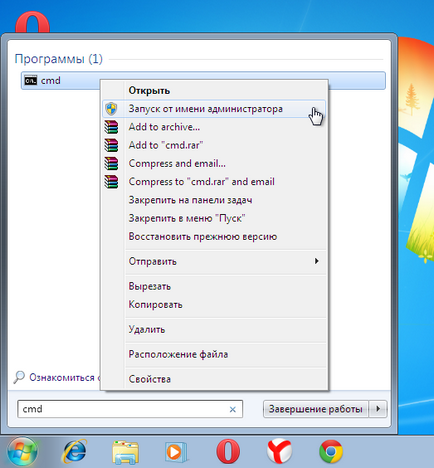Clear the search box with X

[x=233, y=409]
